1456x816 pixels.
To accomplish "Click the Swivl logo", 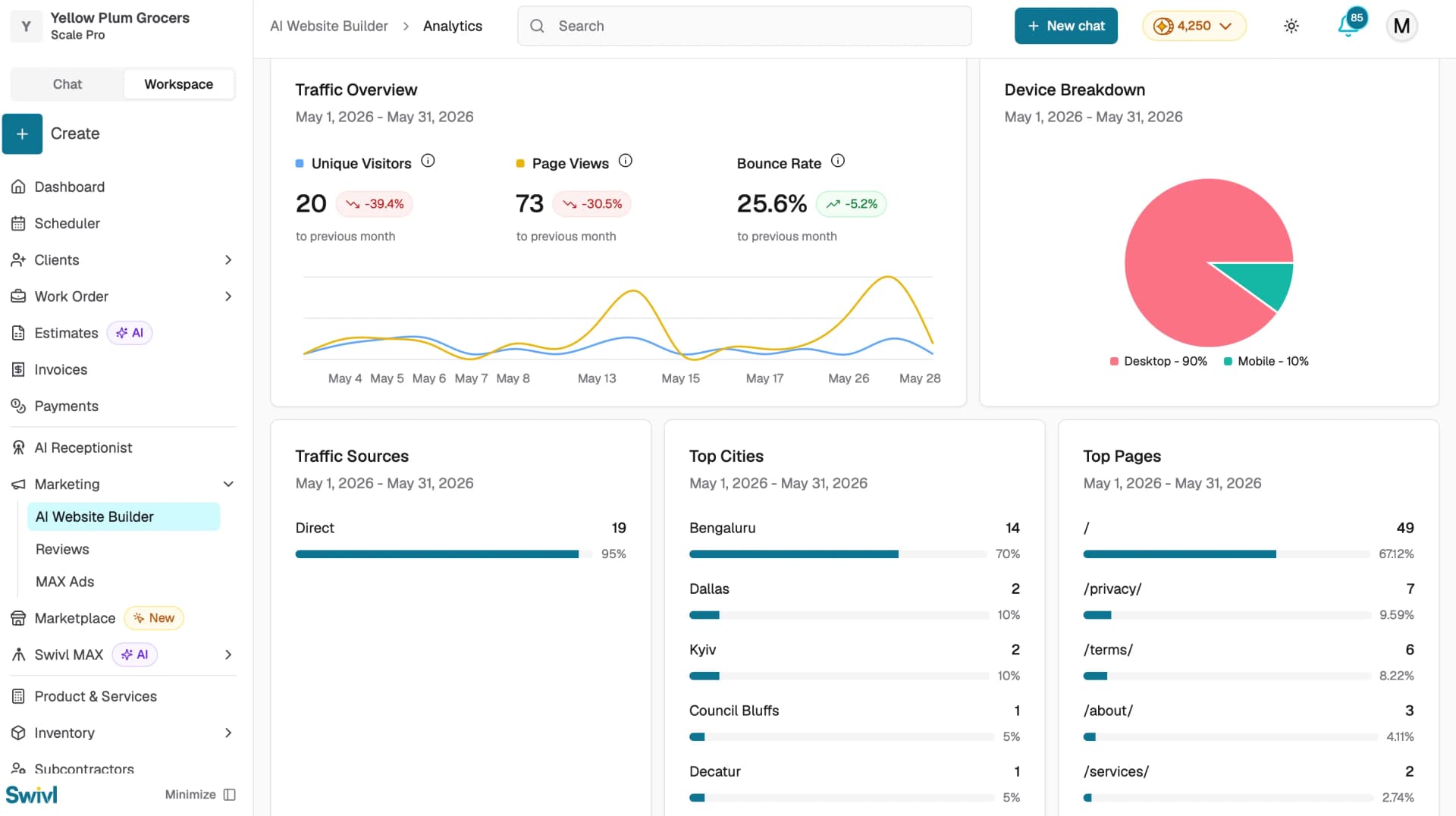I will 32,795.
